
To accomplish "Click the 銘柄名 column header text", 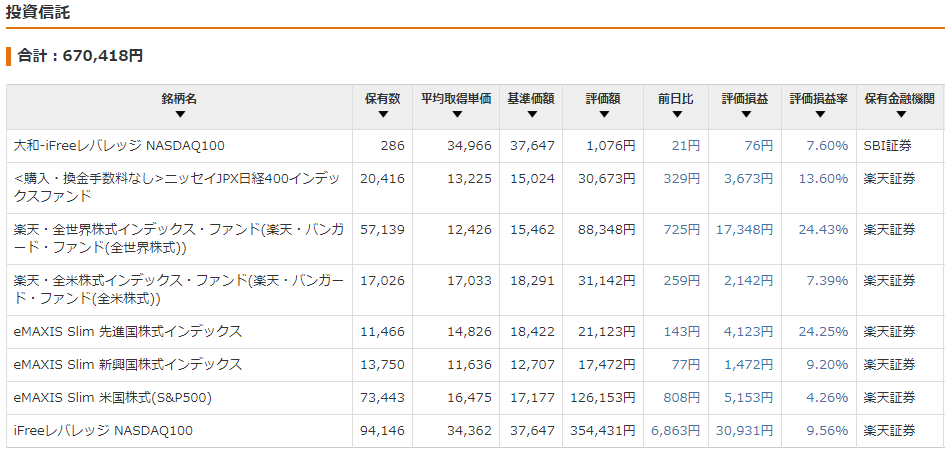I will pos(180,99).
